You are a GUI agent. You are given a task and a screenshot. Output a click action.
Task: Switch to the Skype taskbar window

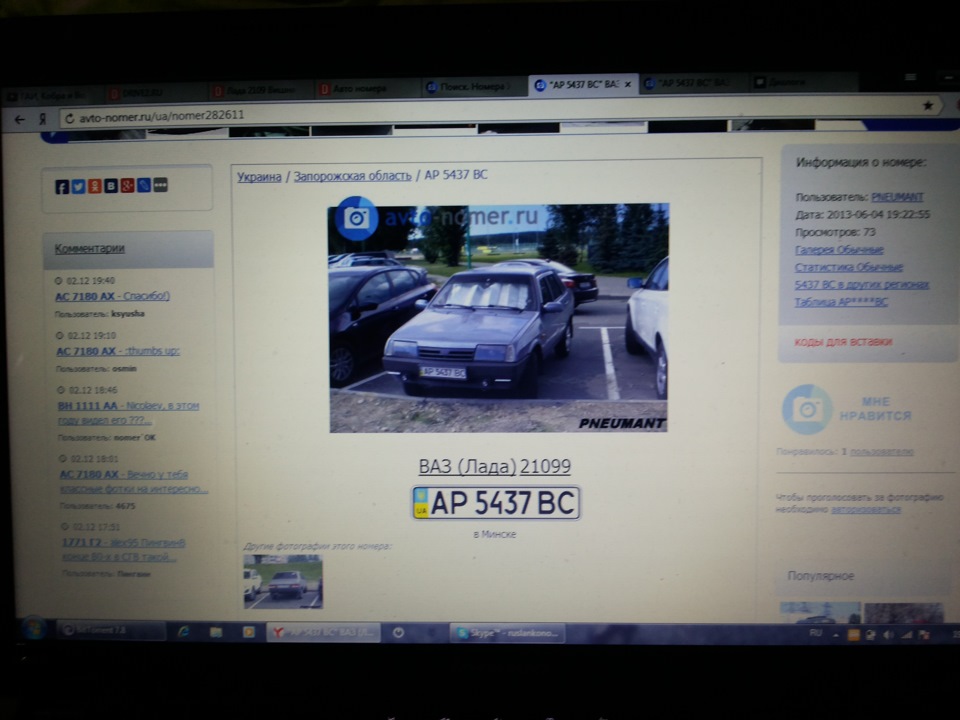coord(508,632)
